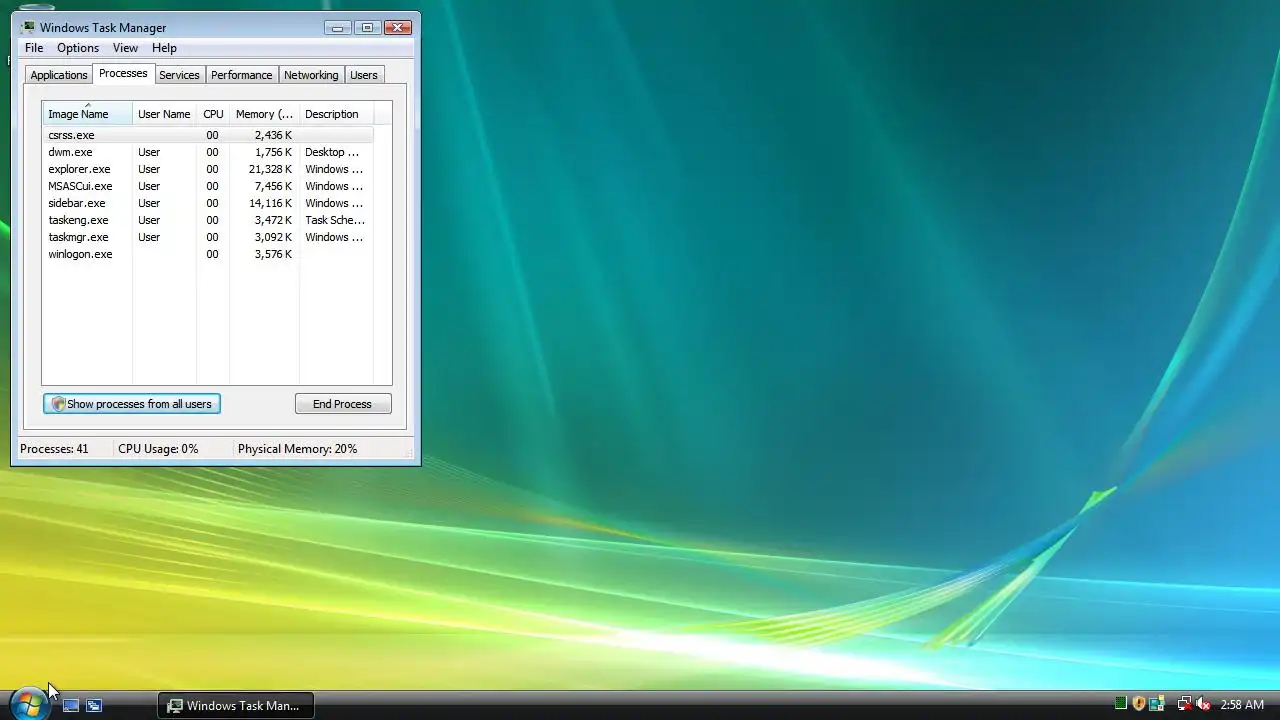The height and width of the screenshot is (720, 1280).
Task: Click the 'CPU Usage: 0%' status bar entry
Action: (158, 449)
